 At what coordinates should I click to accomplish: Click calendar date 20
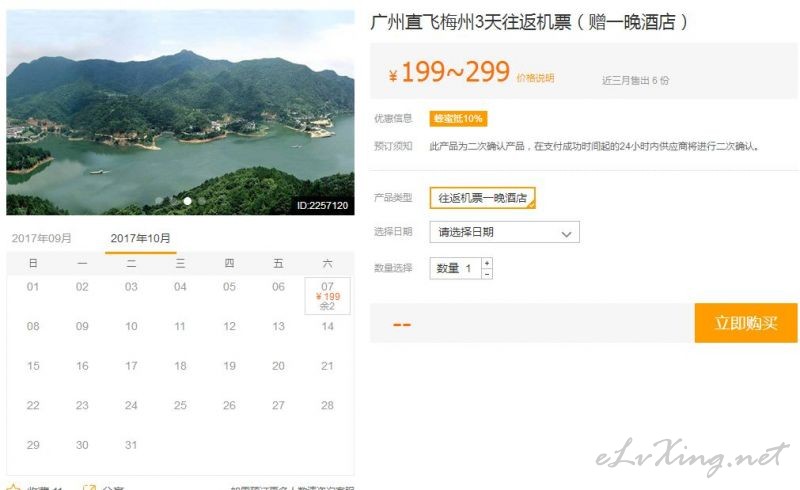coord(279,366)
